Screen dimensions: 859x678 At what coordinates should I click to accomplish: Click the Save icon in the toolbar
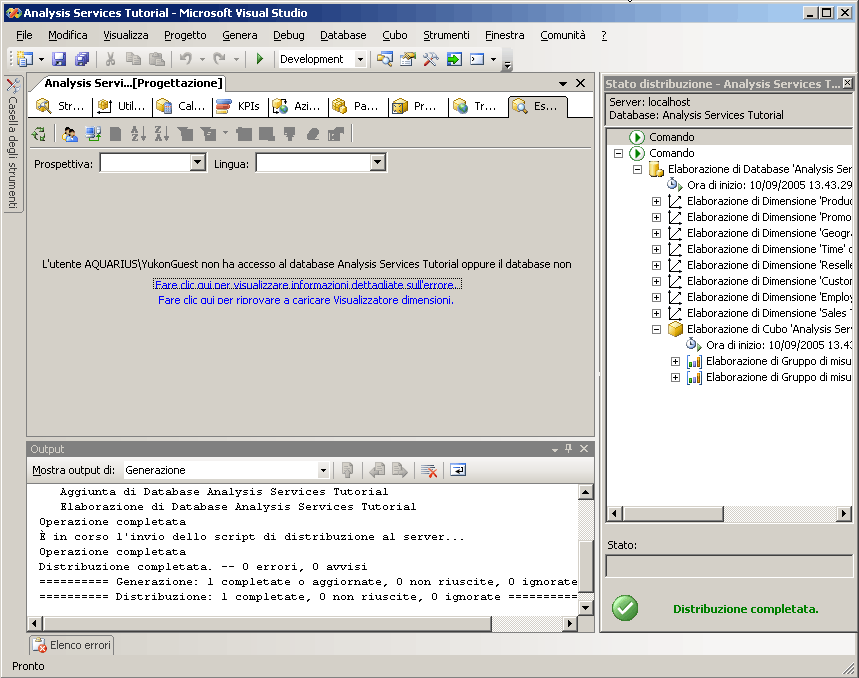click(x=59, y=59)
